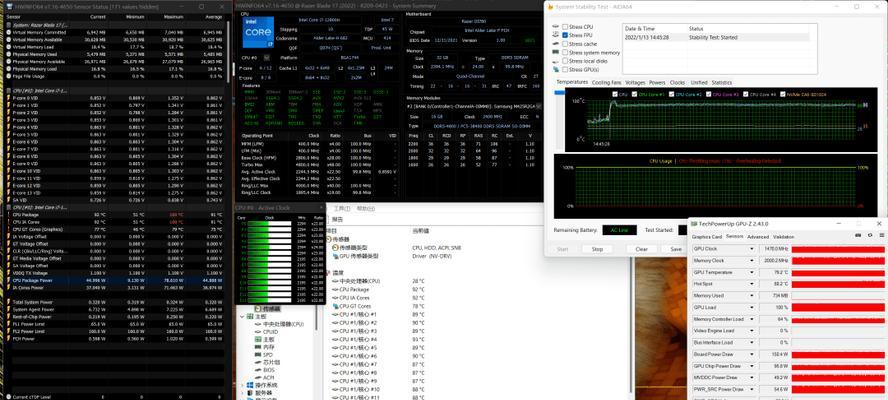Switch to the Voltages tab in AIDA64
888x400 pixels.
pyautogui.click(x=635, y=83)
